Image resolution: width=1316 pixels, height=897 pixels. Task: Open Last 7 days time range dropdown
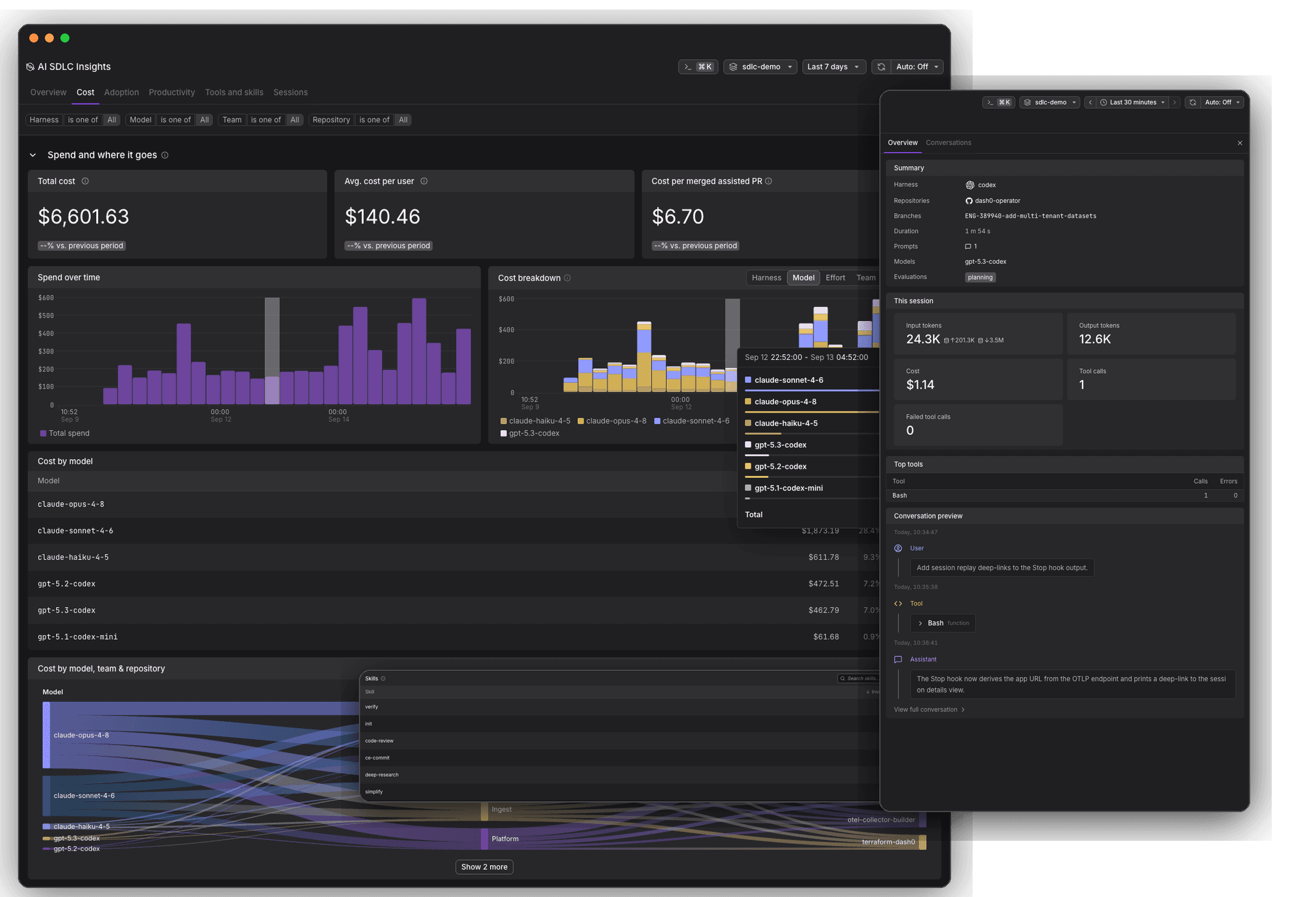pyautogui.click(x=833, y=67)
